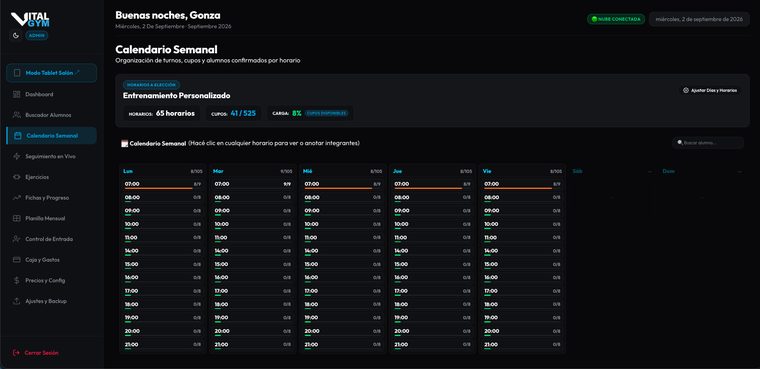This screenshot has height=369, width=760.
Task: Open Tuesday 07:00 full slot 9/9
Action: point(253,185)
